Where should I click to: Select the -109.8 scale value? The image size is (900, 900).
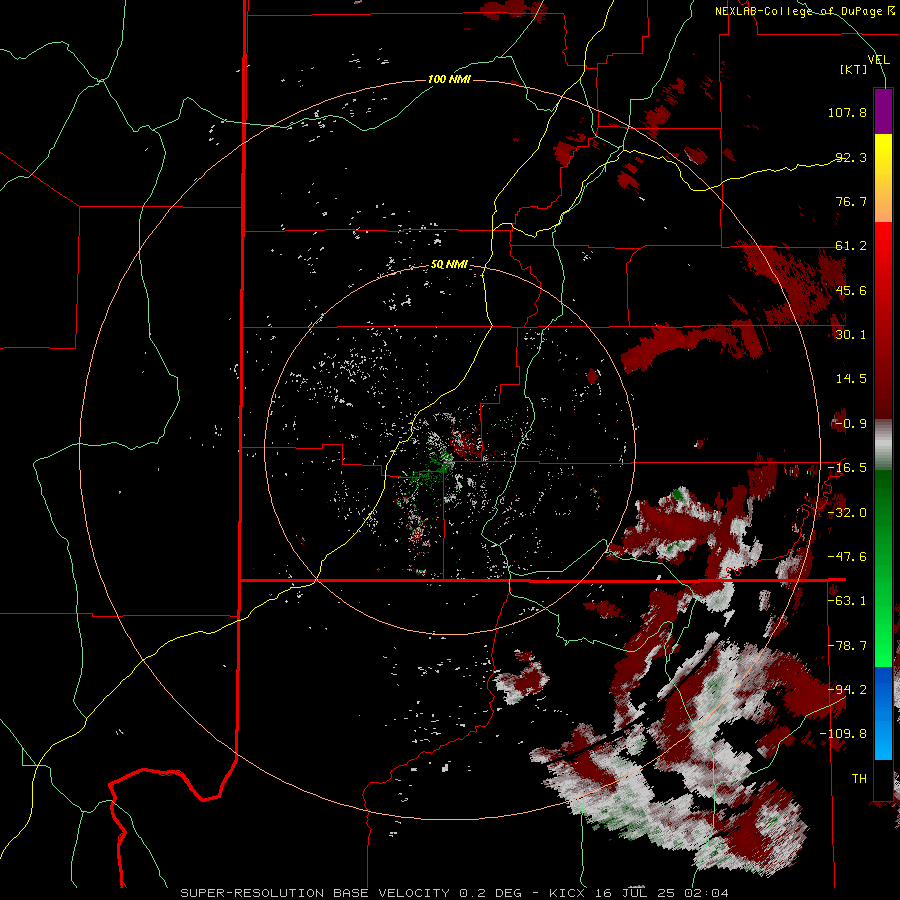pyautogui.click(x=843, y=734)
